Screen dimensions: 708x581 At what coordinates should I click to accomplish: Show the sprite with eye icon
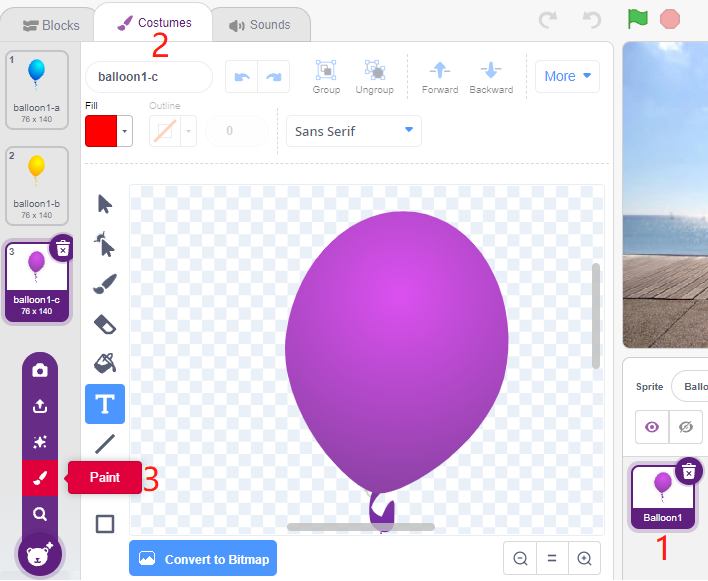[652, 427]
